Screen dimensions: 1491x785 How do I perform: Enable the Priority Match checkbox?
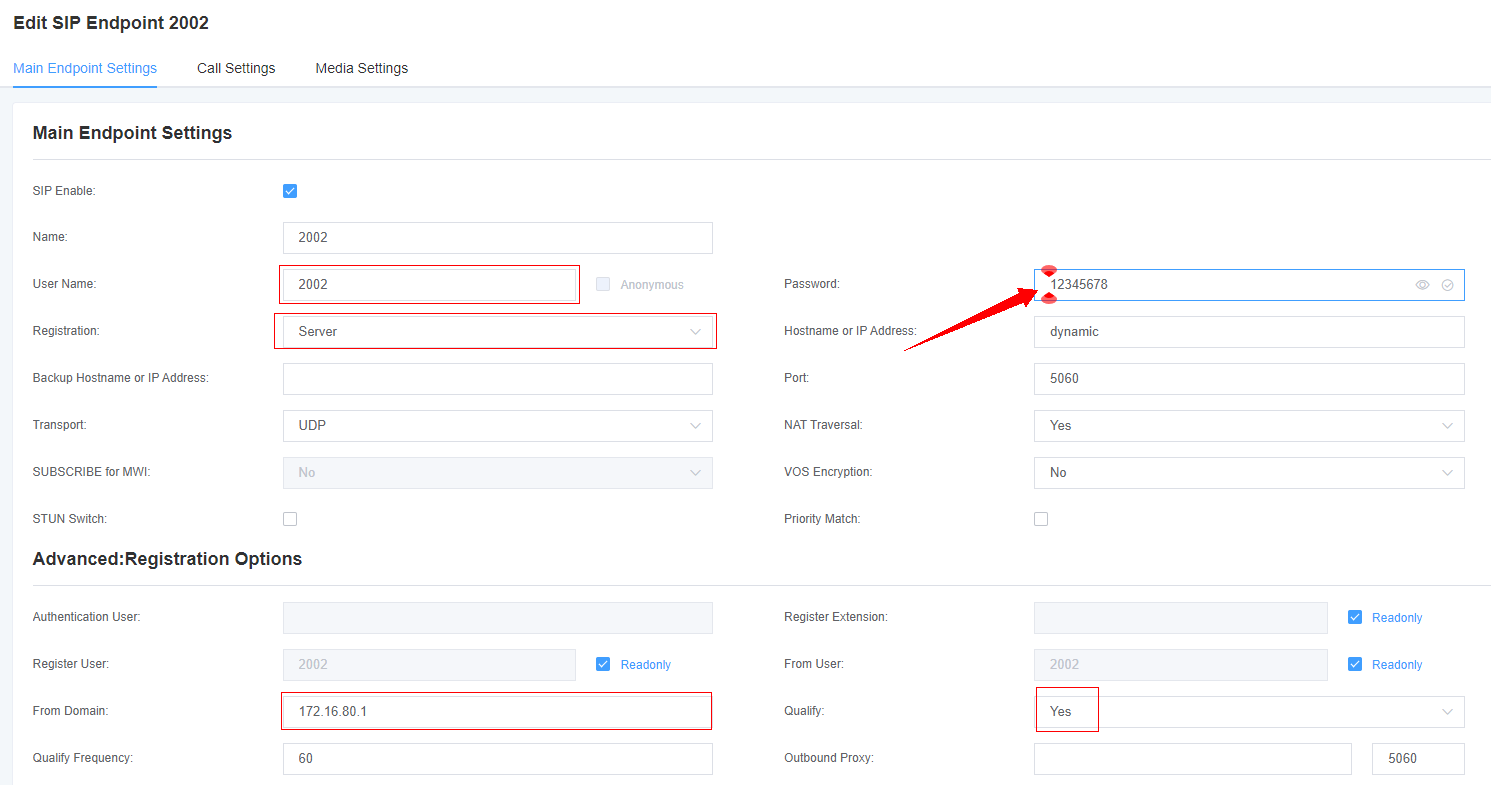pos(1041,519)
